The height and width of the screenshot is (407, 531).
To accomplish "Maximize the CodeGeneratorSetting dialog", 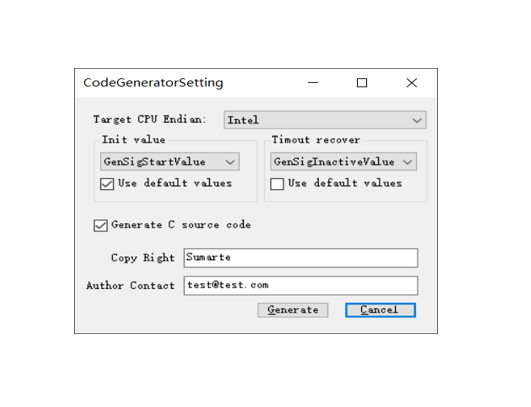I will click(x=362, y=83).
